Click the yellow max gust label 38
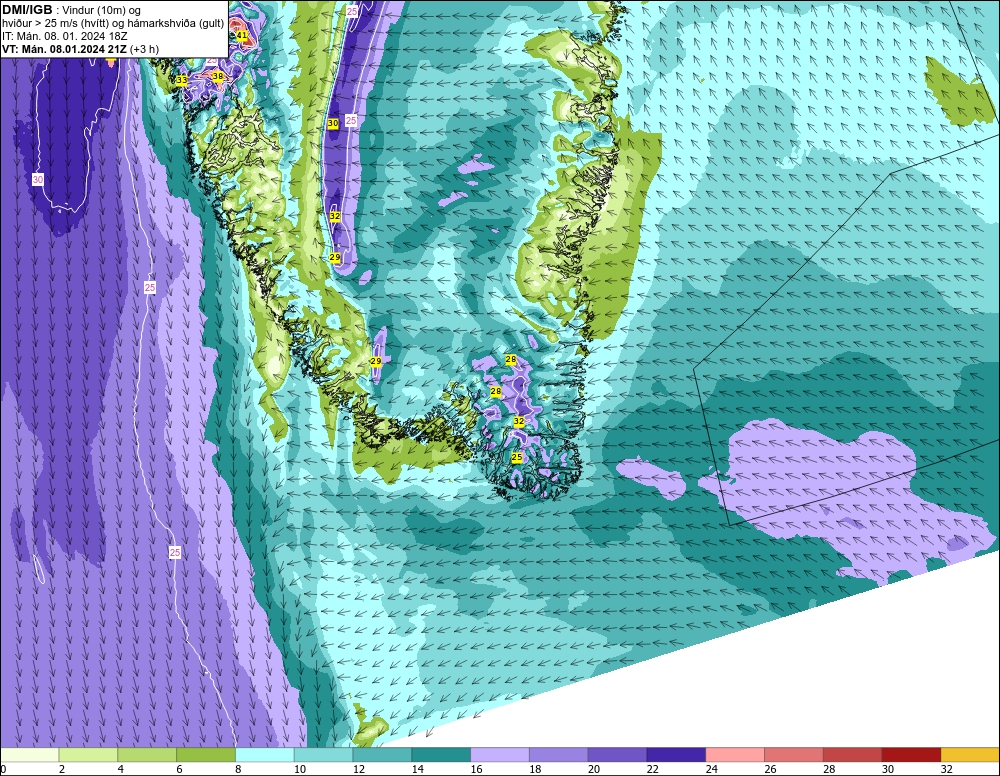 [x=218, y=77]
